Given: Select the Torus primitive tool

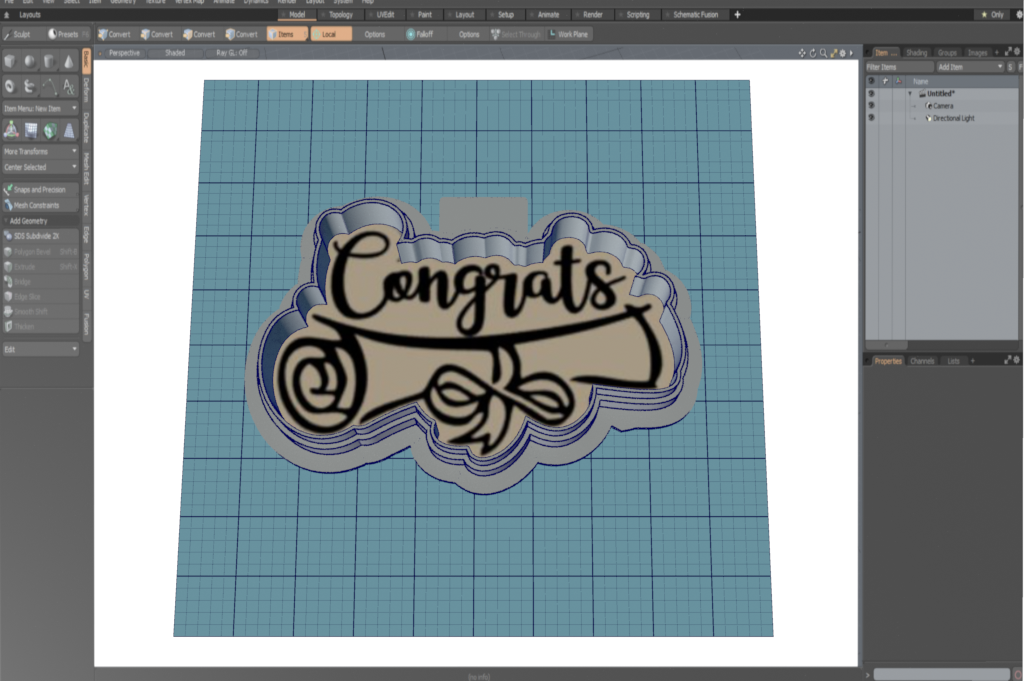Looking at the screenshot, I should coord(11,86).
